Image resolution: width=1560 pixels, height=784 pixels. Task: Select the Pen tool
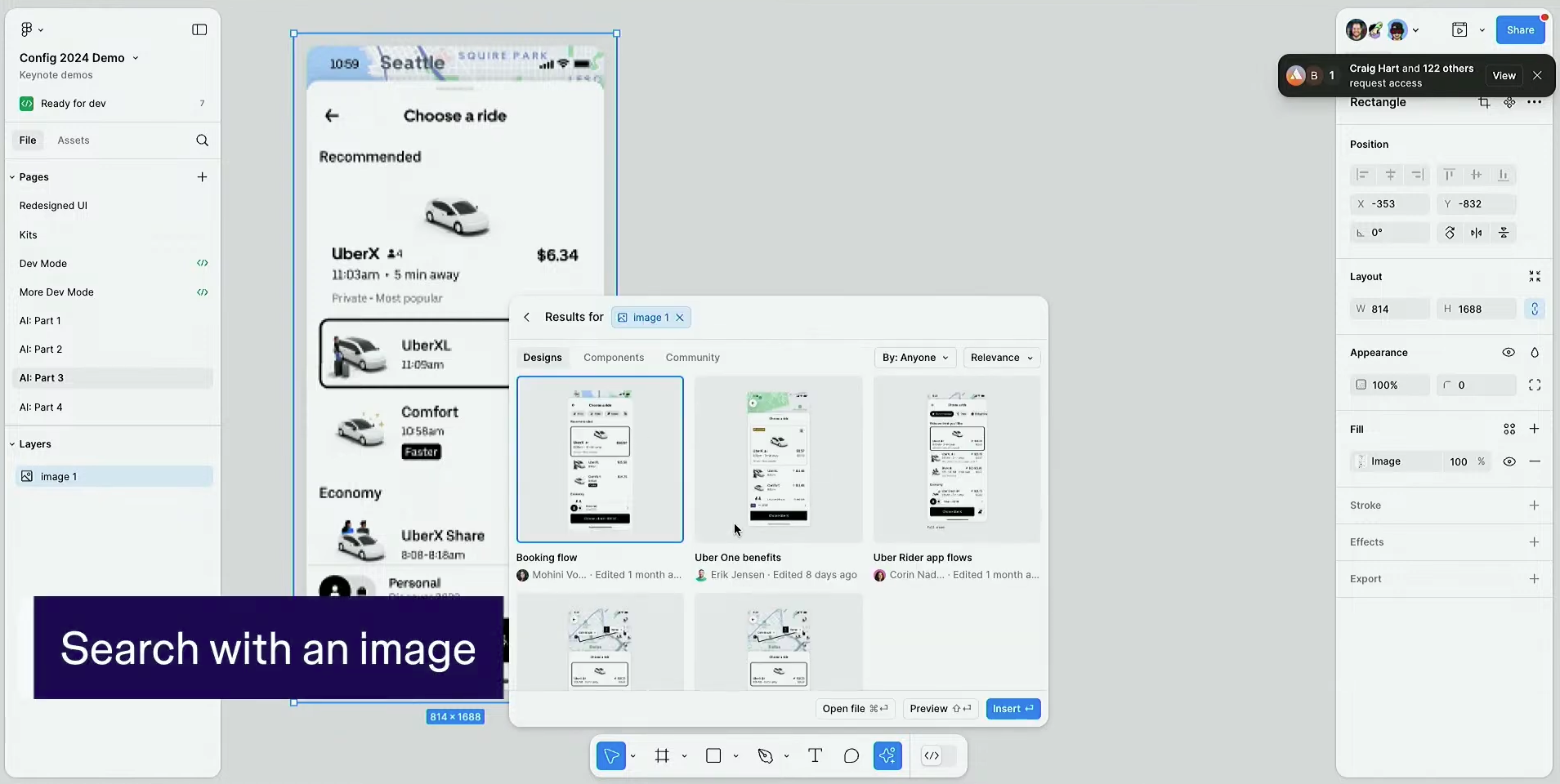pyautogui.click(x=765, y=756)
